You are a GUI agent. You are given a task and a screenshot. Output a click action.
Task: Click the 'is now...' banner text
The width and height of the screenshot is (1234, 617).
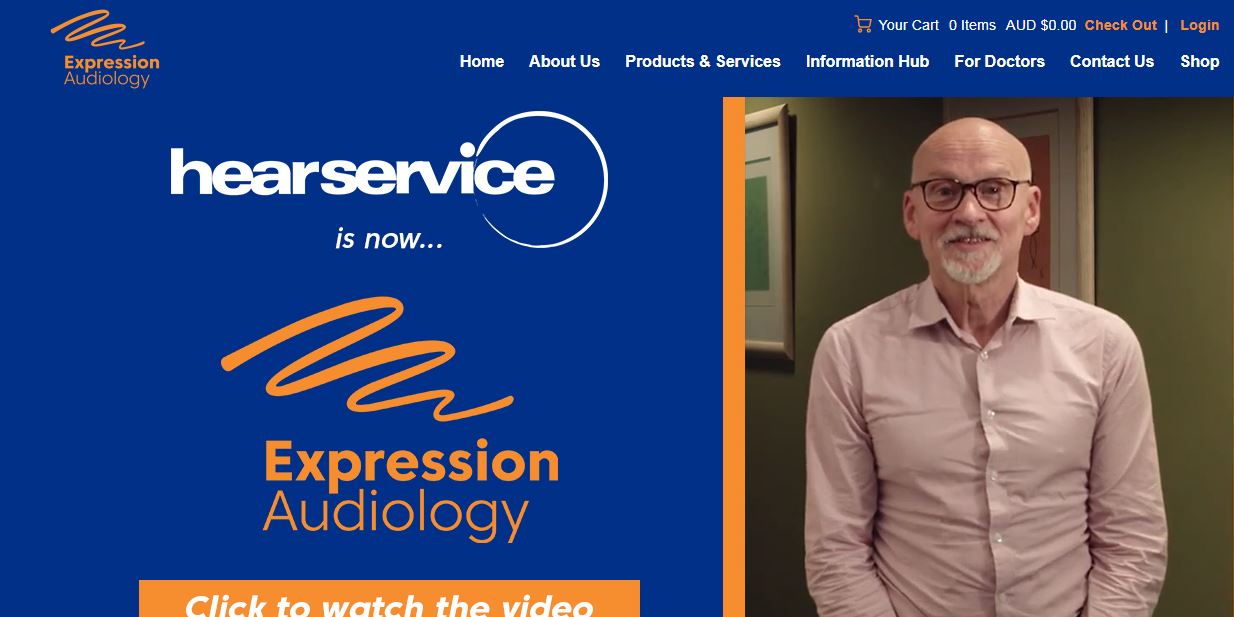tap(389, 239)
